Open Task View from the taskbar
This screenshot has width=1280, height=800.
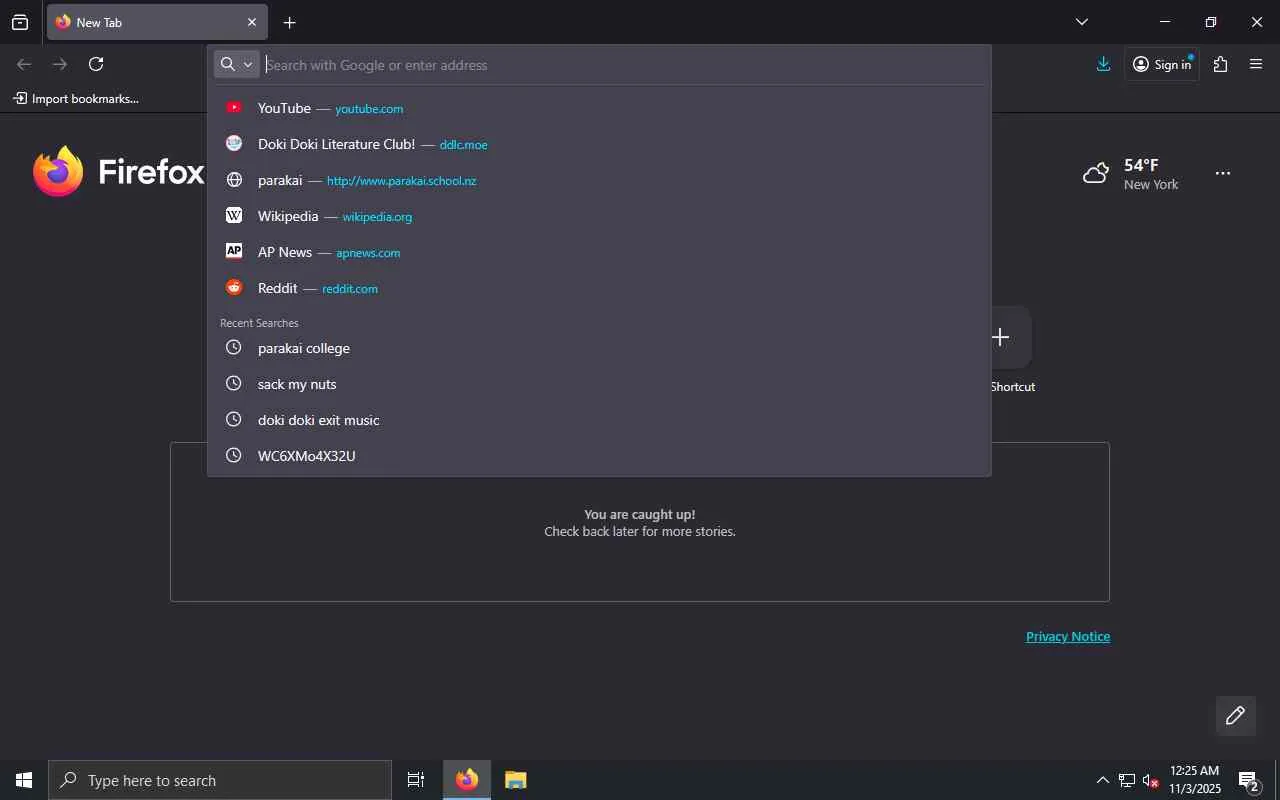(416, 780)
